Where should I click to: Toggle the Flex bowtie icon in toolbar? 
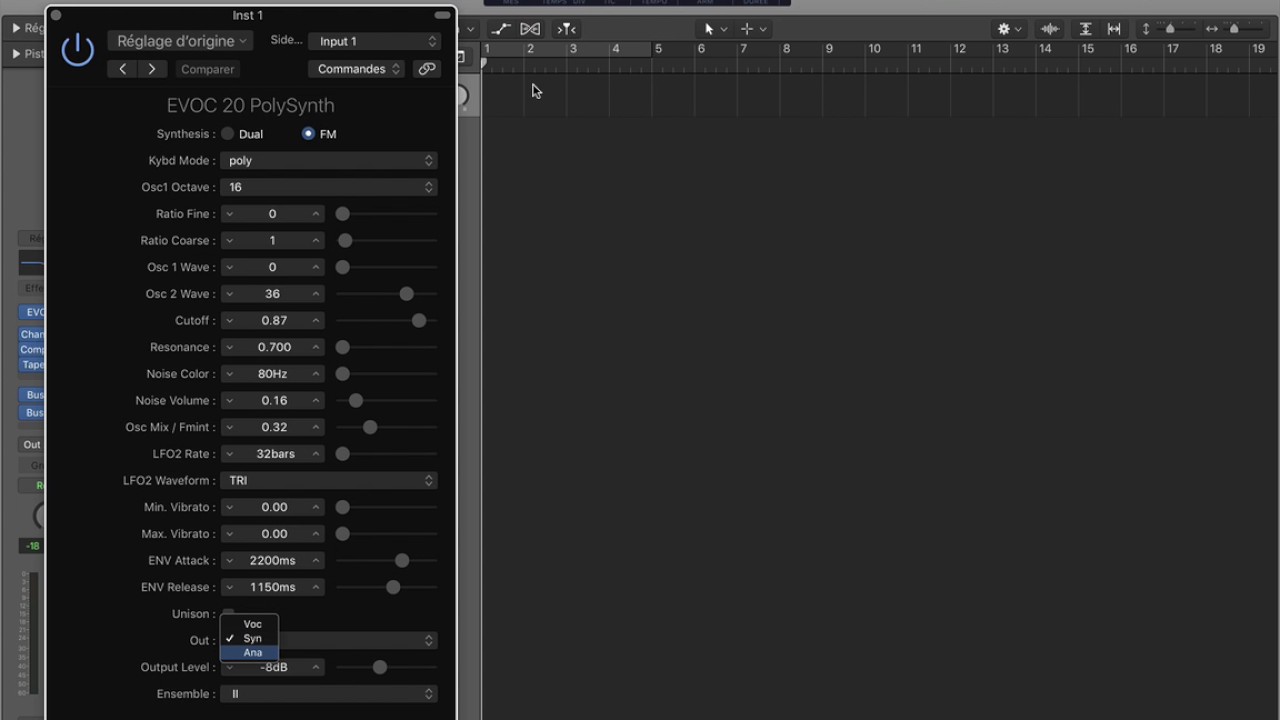click(530, 29)
